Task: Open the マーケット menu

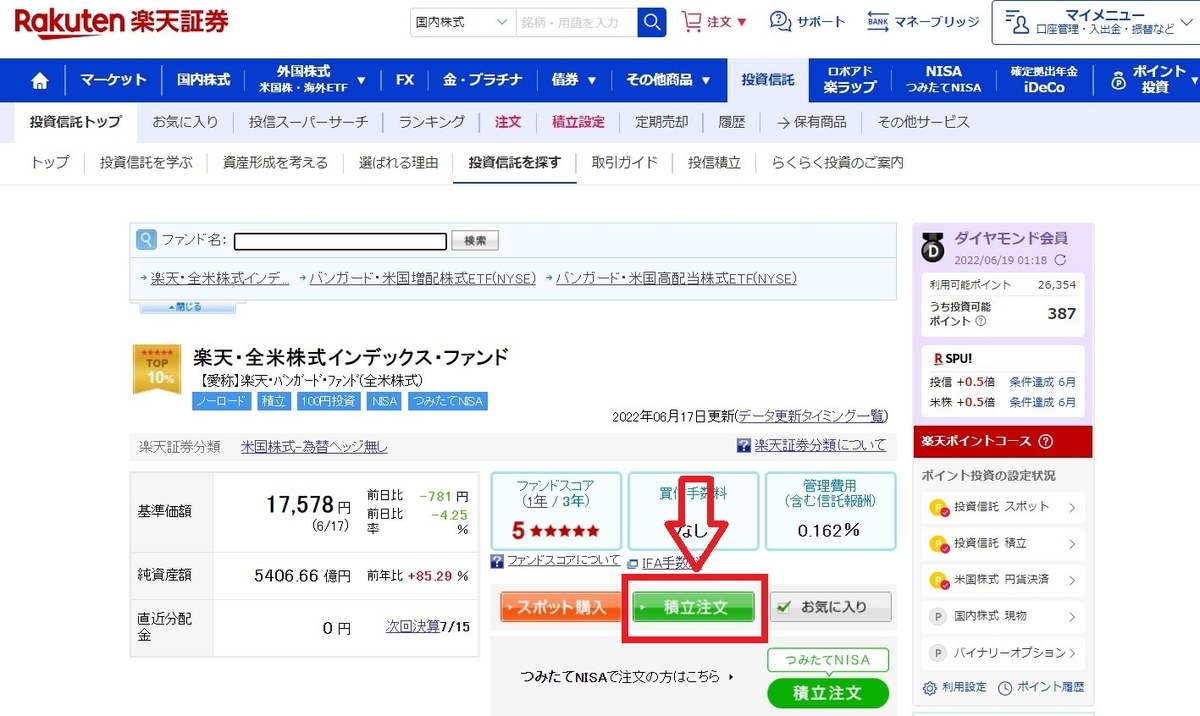Action: point(113,80)
